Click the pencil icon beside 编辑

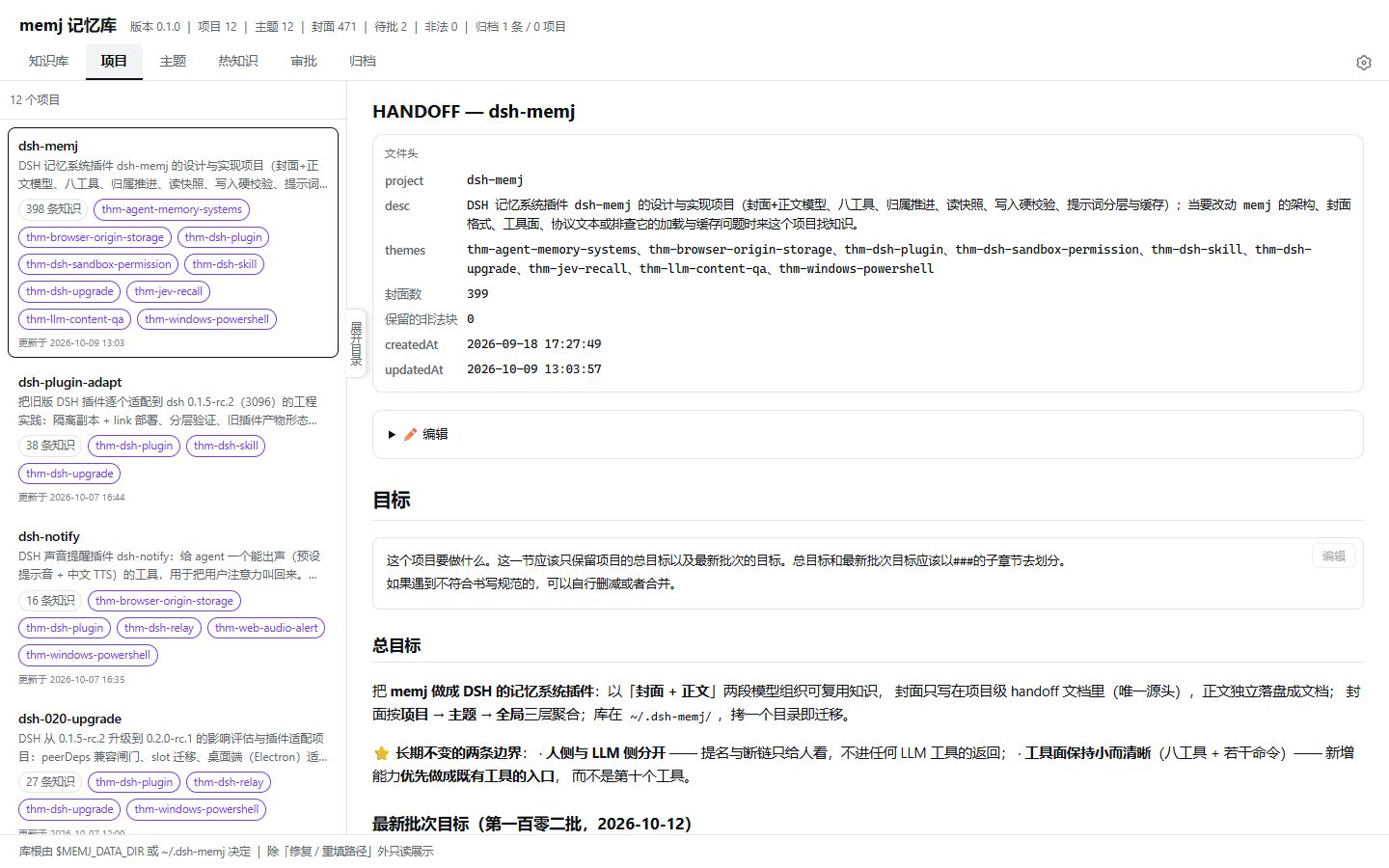point(410,434)
